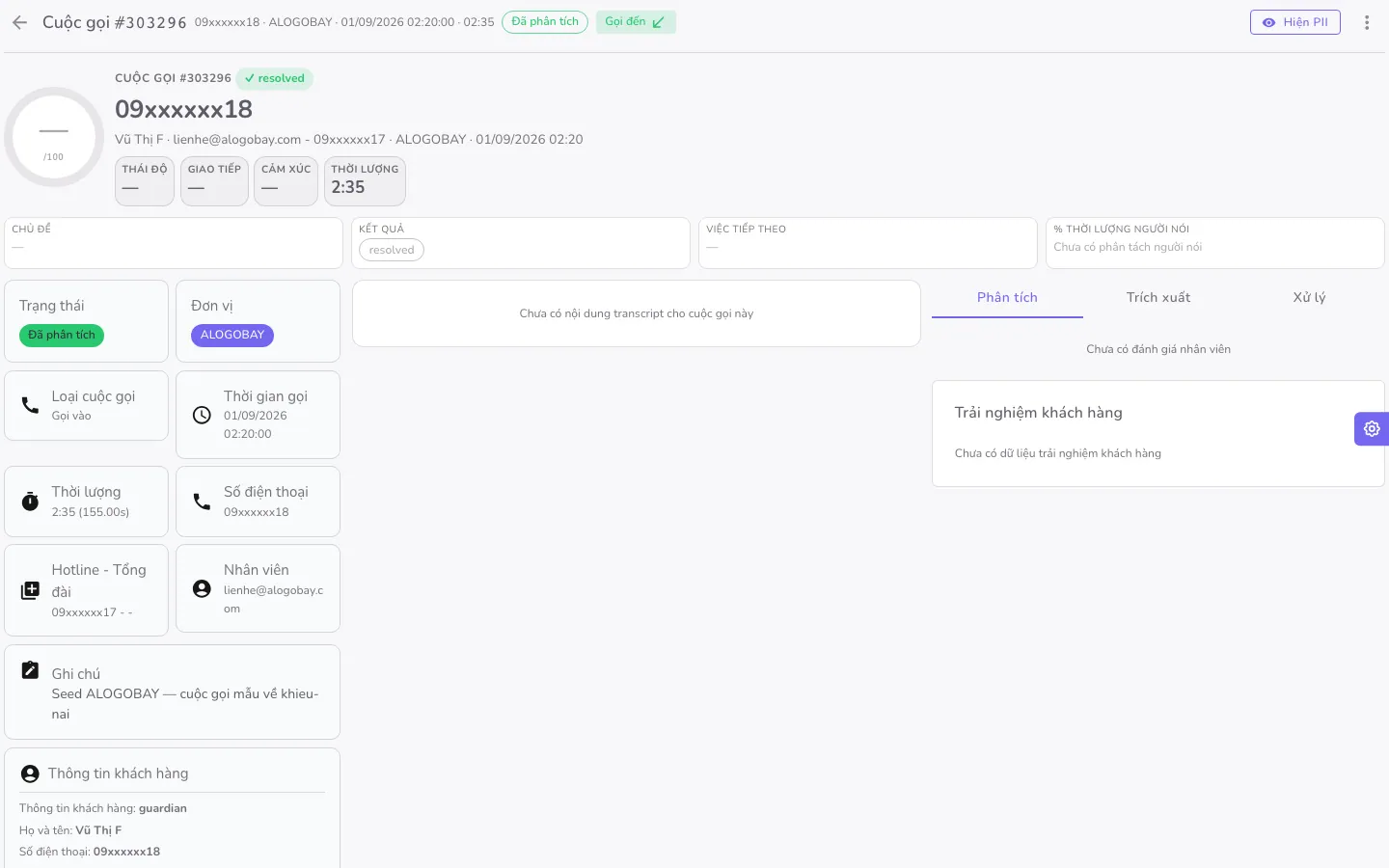Screen dimensions: 1389x868
Task: Click the phone icon beside Loại cuộc gọi
Action: point(31,405)
